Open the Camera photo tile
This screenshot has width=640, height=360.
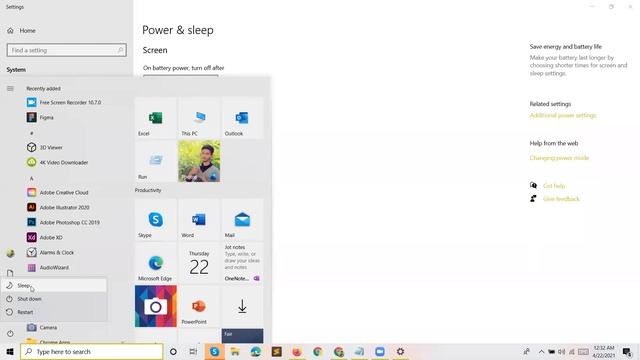[x=156, y=306]
